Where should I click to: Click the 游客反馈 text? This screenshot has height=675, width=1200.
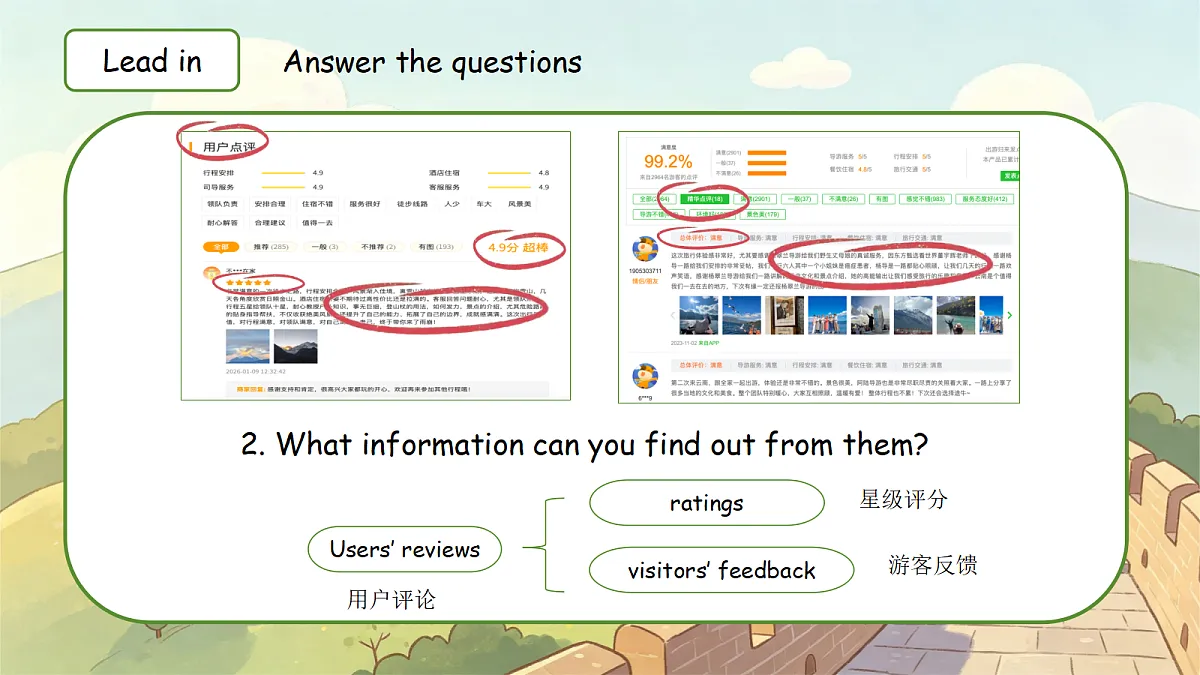pyautogui.click(x=933, y=565)
